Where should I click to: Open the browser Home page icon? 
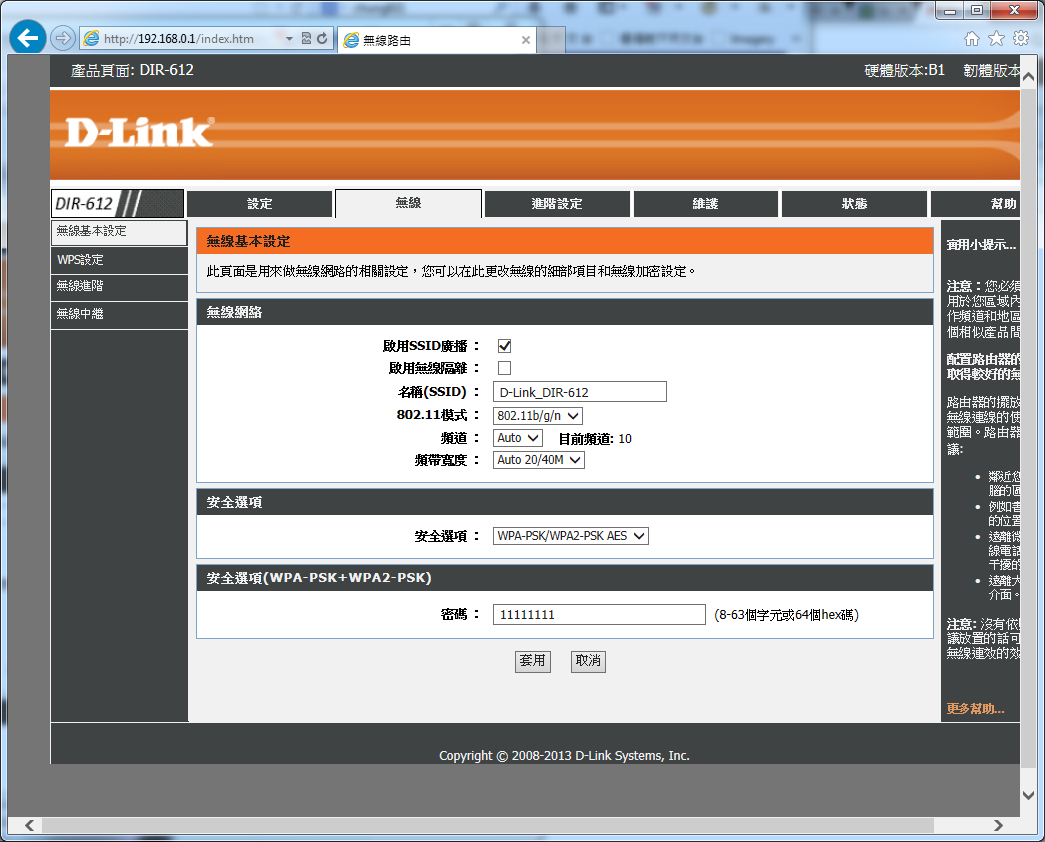tap(971, 39)
